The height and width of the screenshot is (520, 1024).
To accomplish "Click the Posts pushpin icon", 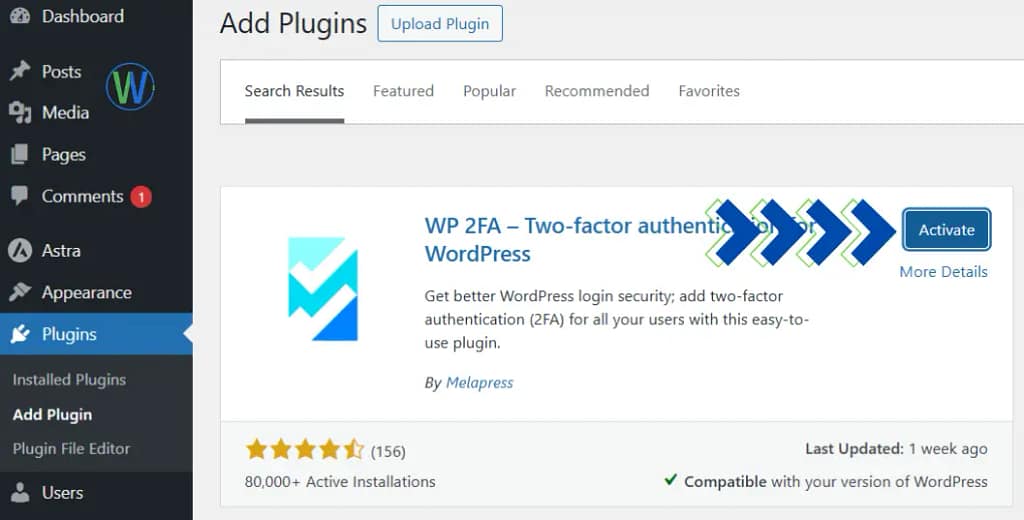I will (20, 72).
